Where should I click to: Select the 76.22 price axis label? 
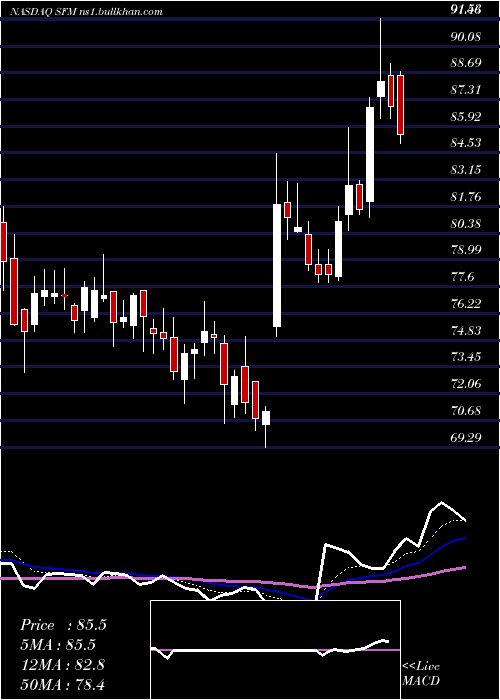pyautogui.click(x=466, y=304)
